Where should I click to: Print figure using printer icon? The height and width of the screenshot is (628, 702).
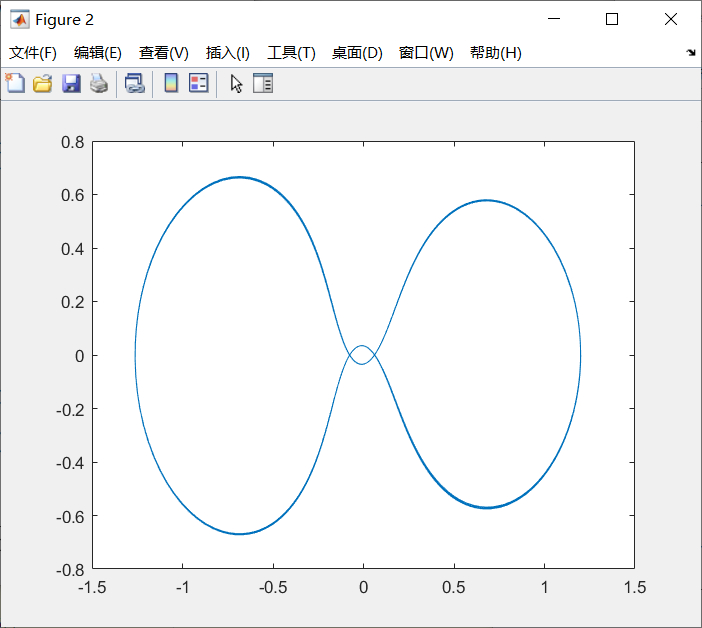tap(99, 84)
